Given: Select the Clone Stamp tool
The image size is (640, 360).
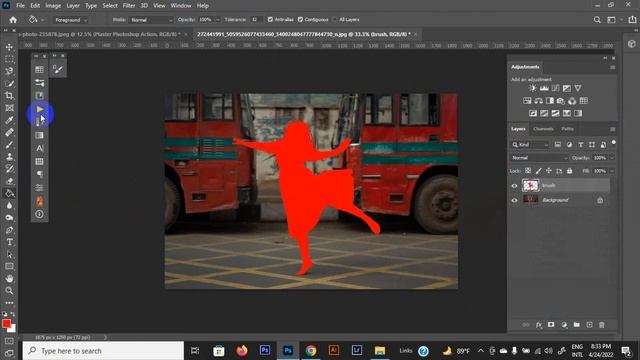Looking at the screenshot, I should [x=9, y=157].
